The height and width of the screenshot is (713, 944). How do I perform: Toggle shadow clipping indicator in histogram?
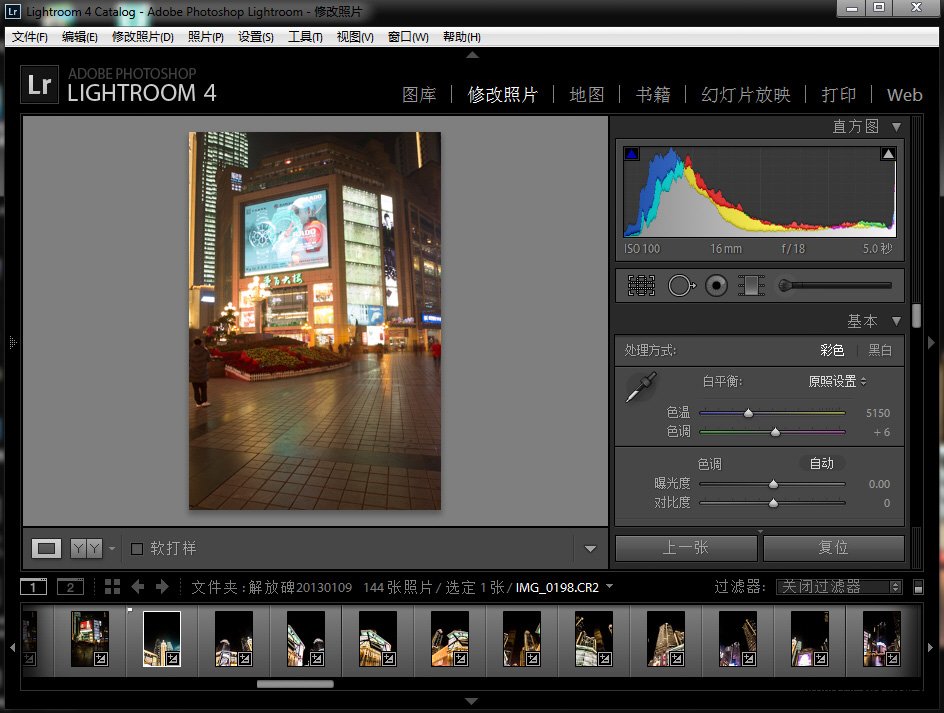point(631,154)
